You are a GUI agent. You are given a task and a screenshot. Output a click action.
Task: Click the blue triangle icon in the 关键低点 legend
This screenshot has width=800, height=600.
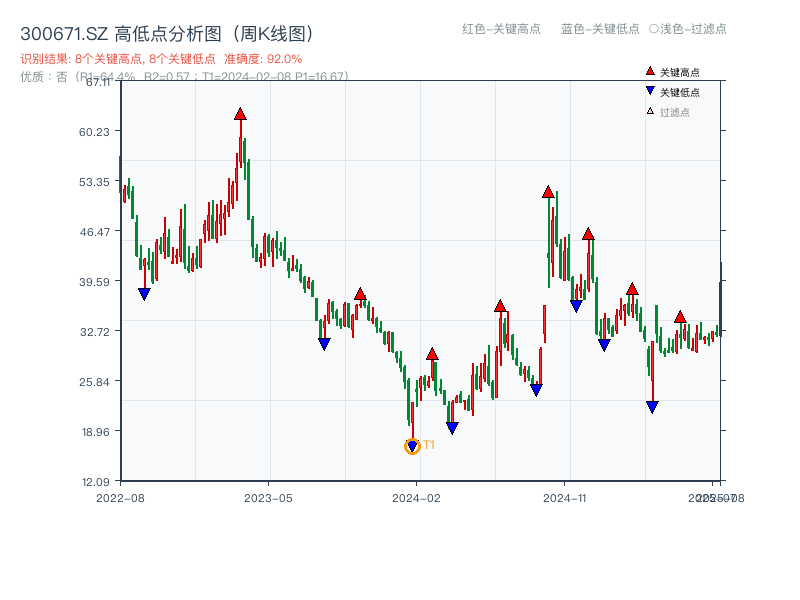point(650,91)
